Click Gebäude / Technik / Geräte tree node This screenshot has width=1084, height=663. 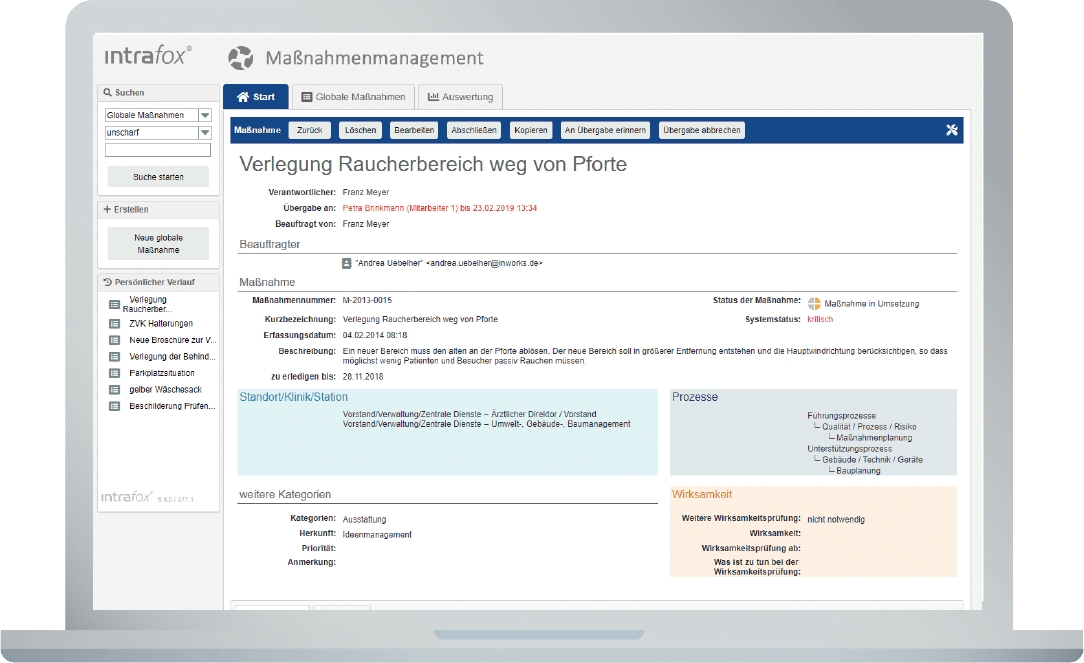pyautogui.click(x=872, y=460)
